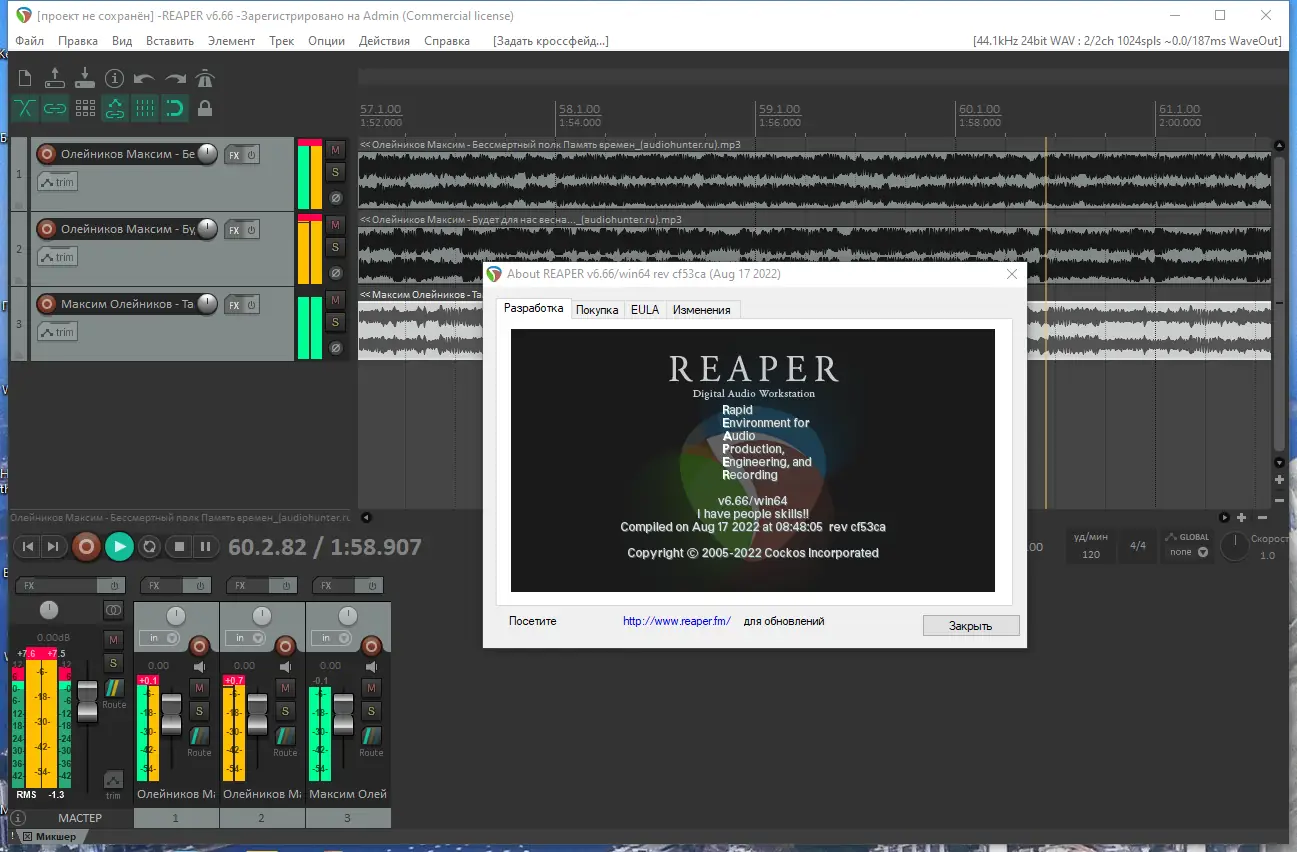Solo track 2 in the track panel
Viewport: 1297px width, 852px height.
pos(336,247)
